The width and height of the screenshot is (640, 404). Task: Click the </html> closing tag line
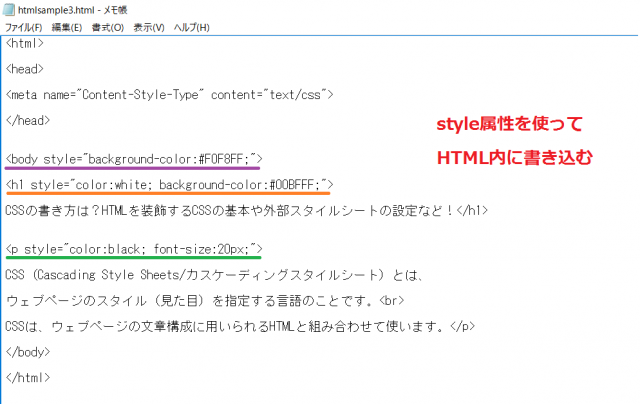(x=28, y=377)
